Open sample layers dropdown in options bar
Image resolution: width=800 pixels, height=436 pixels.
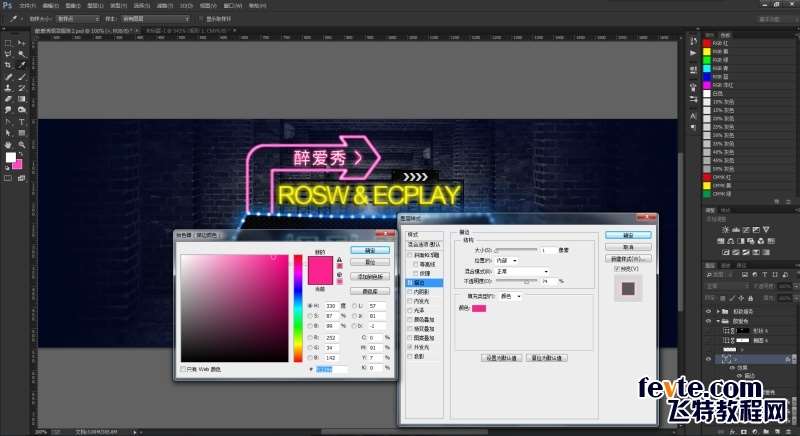coord(155,18)
